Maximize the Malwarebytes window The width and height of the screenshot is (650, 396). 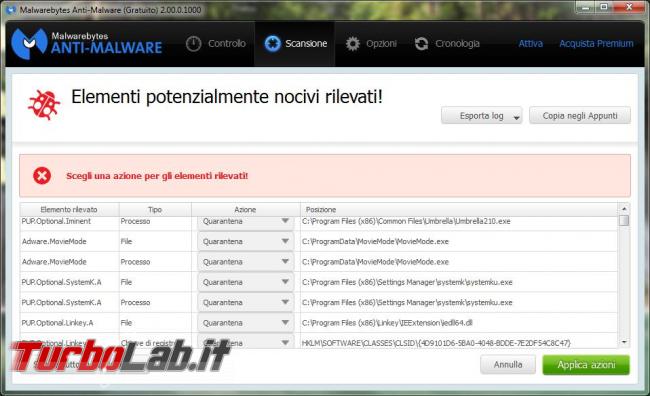604,7
